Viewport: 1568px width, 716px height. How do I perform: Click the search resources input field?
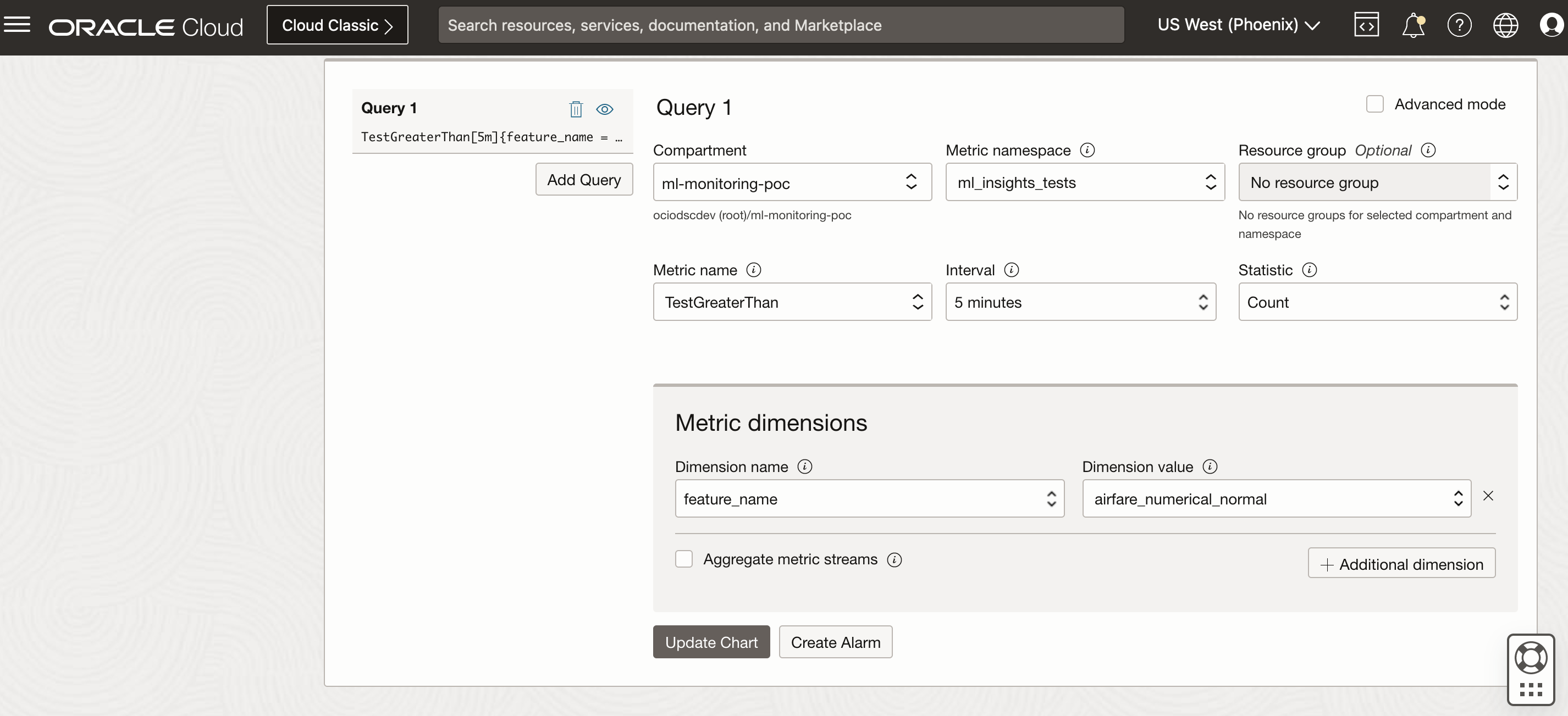782,24
